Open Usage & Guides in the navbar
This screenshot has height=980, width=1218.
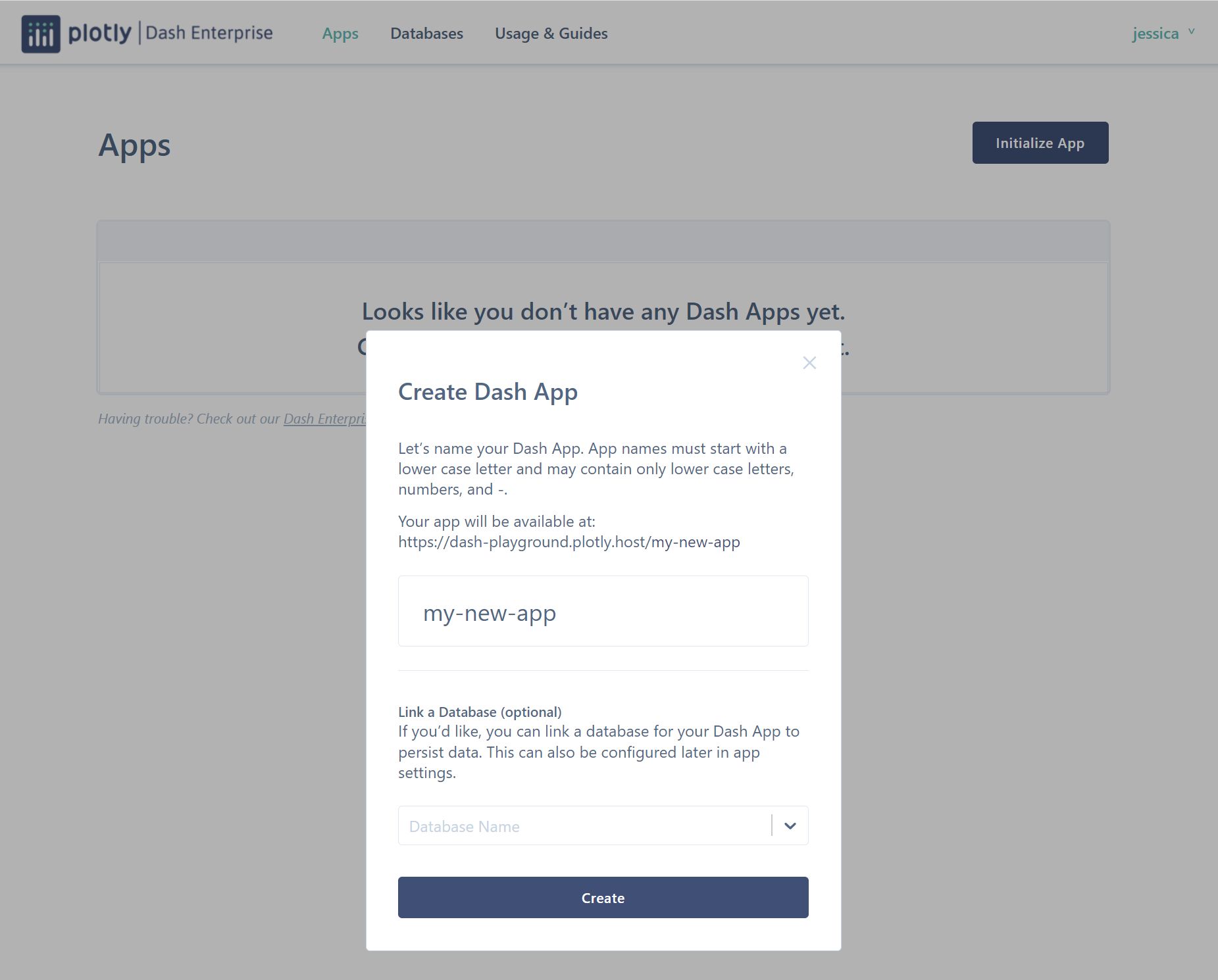click(551, 34)
